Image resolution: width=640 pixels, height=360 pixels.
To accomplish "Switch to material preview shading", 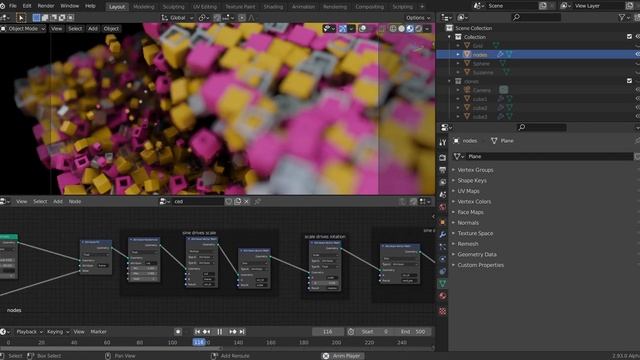I will [x=410, y=29].
